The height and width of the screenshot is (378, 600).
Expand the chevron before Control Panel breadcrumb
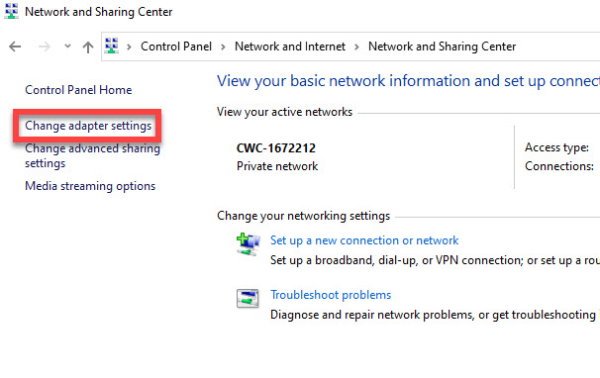(129, 47)
